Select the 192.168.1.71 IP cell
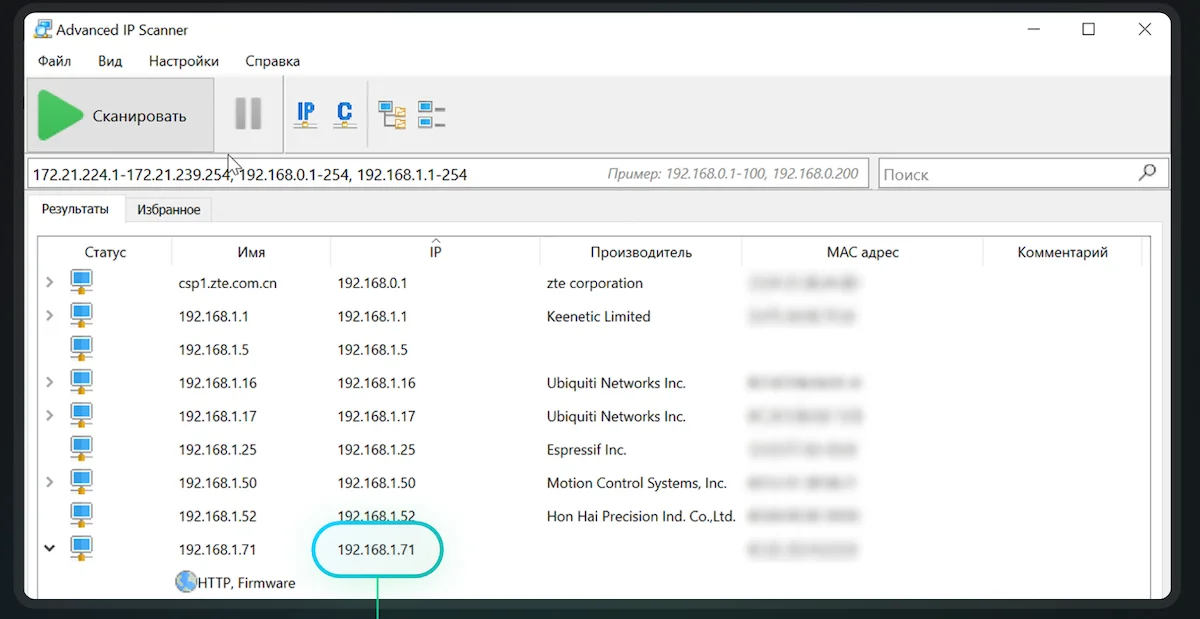This screenshot has width=1200, height=619. (x=376, y=549)
